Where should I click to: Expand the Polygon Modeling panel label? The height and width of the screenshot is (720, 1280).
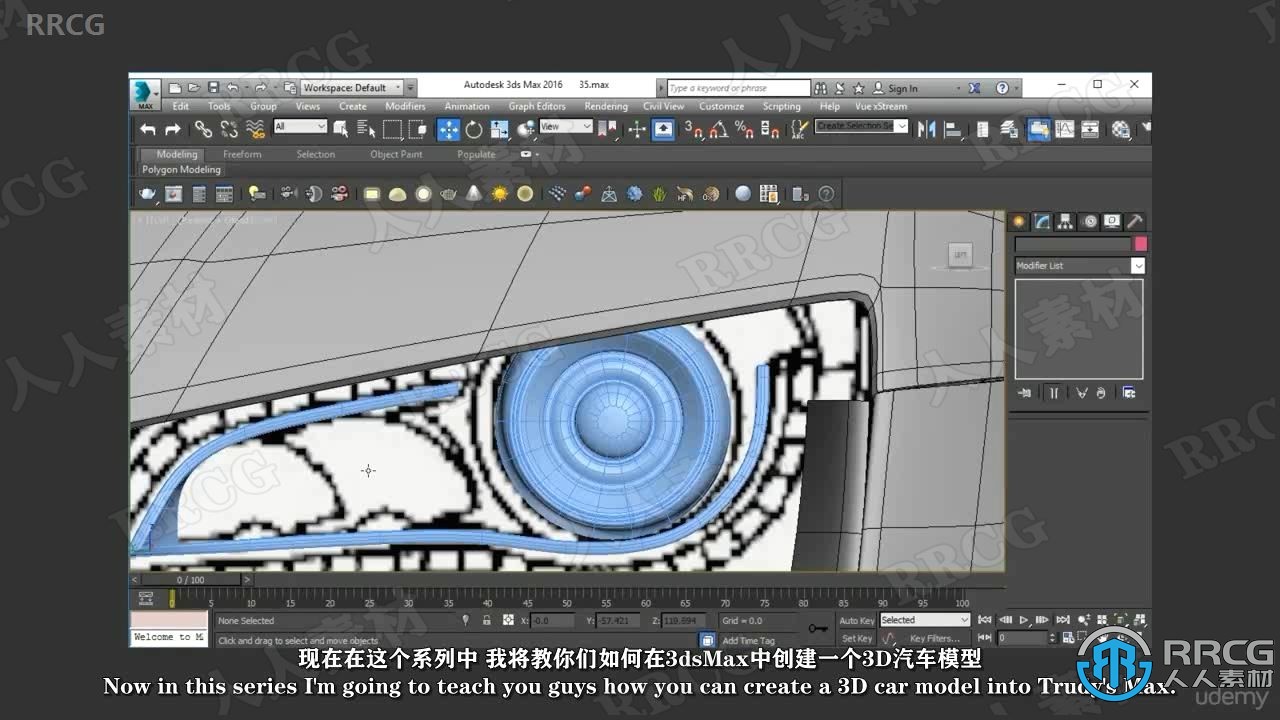[181, 170]
